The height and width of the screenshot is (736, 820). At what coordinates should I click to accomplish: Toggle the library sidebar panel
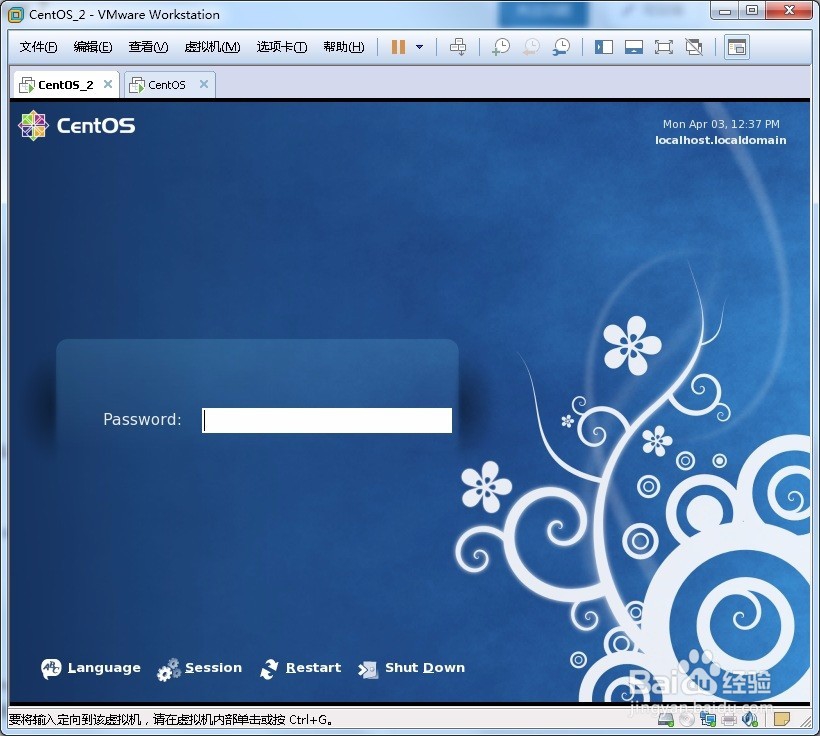point(604,47)
